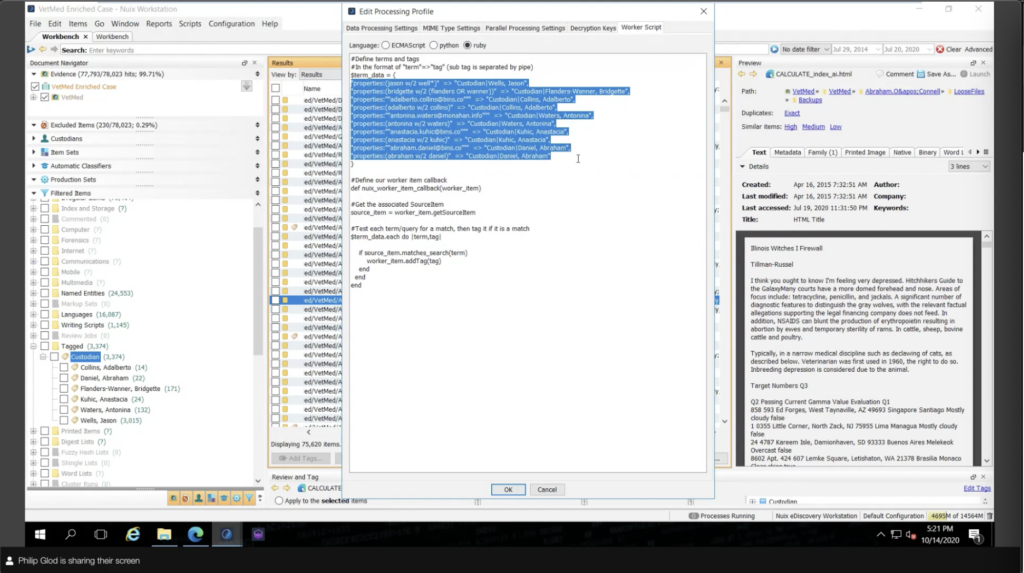This screenshot has width=1024, height=573.
Task: Tick the Named Entities filter checkbox
Action: (44, 293)
